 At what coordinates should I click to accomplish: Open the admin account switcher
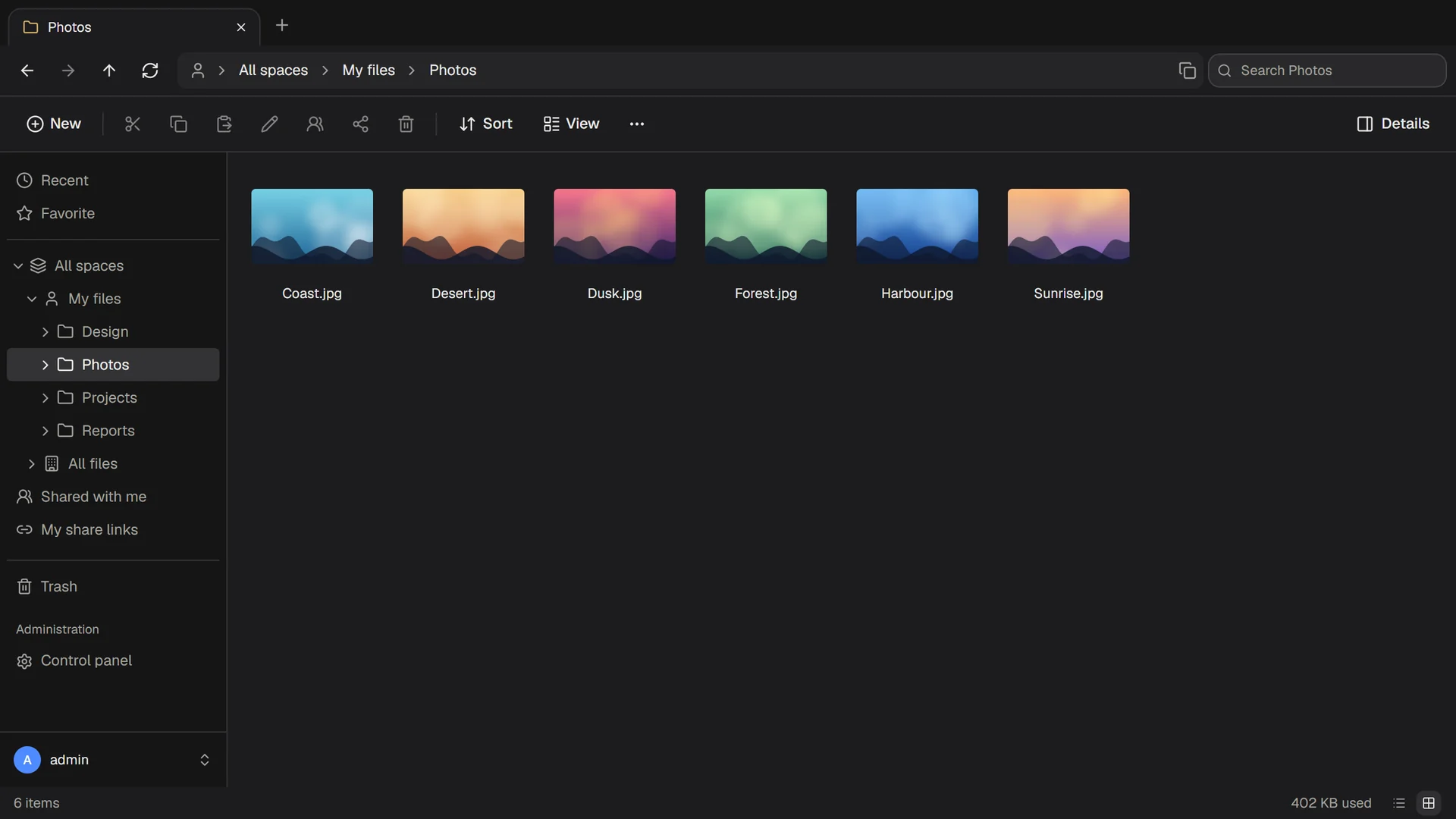click(113, 760)
